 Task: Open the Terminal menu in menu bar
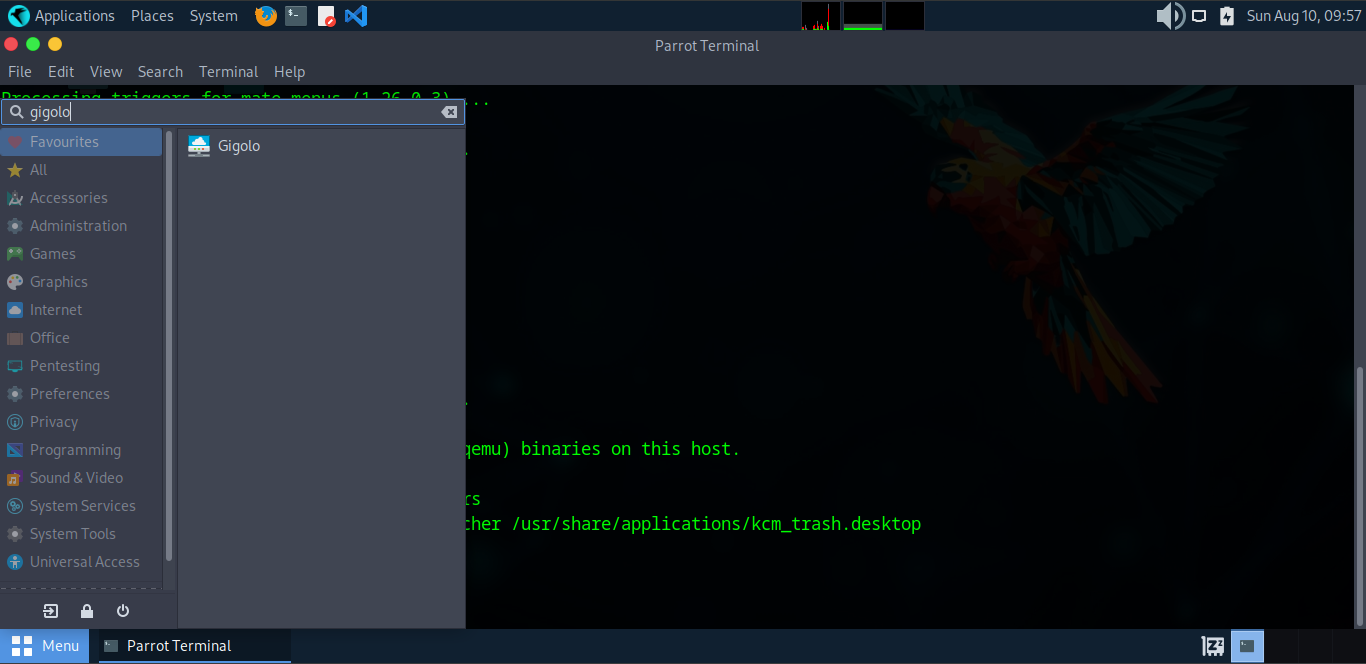pos(228,72)
